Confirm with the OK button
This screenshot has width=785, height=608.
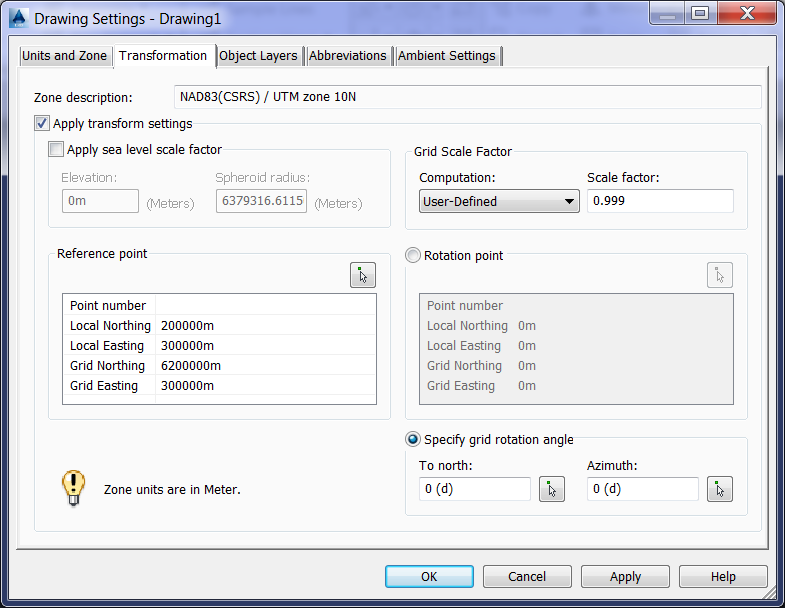click(429, 576)
